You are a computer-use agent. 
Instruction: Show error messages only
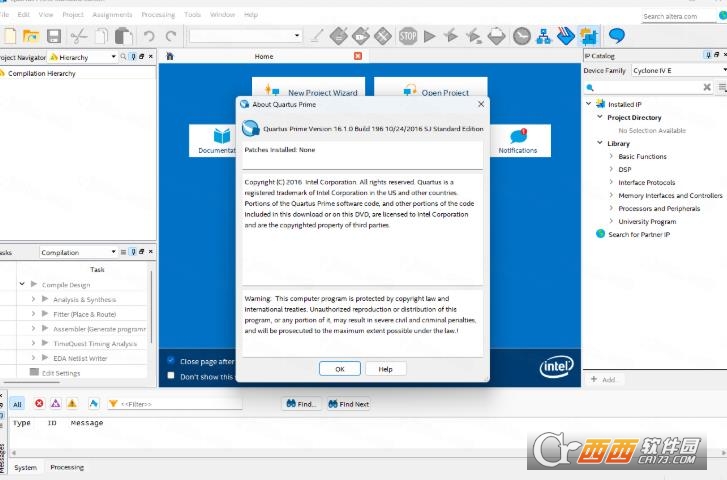point(39,403)
